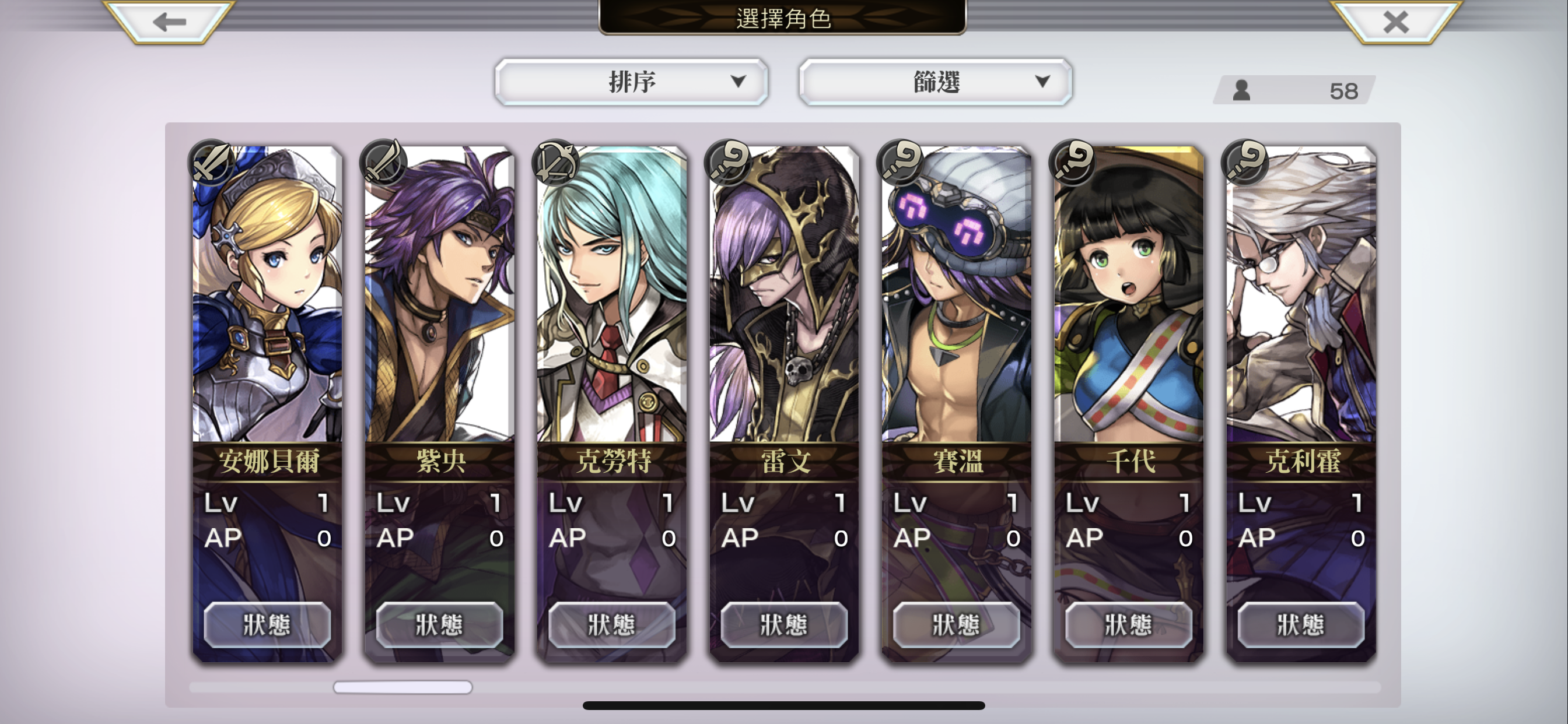
Task: Click the staff class icon on 雷文's card
Action: [728, 162]
